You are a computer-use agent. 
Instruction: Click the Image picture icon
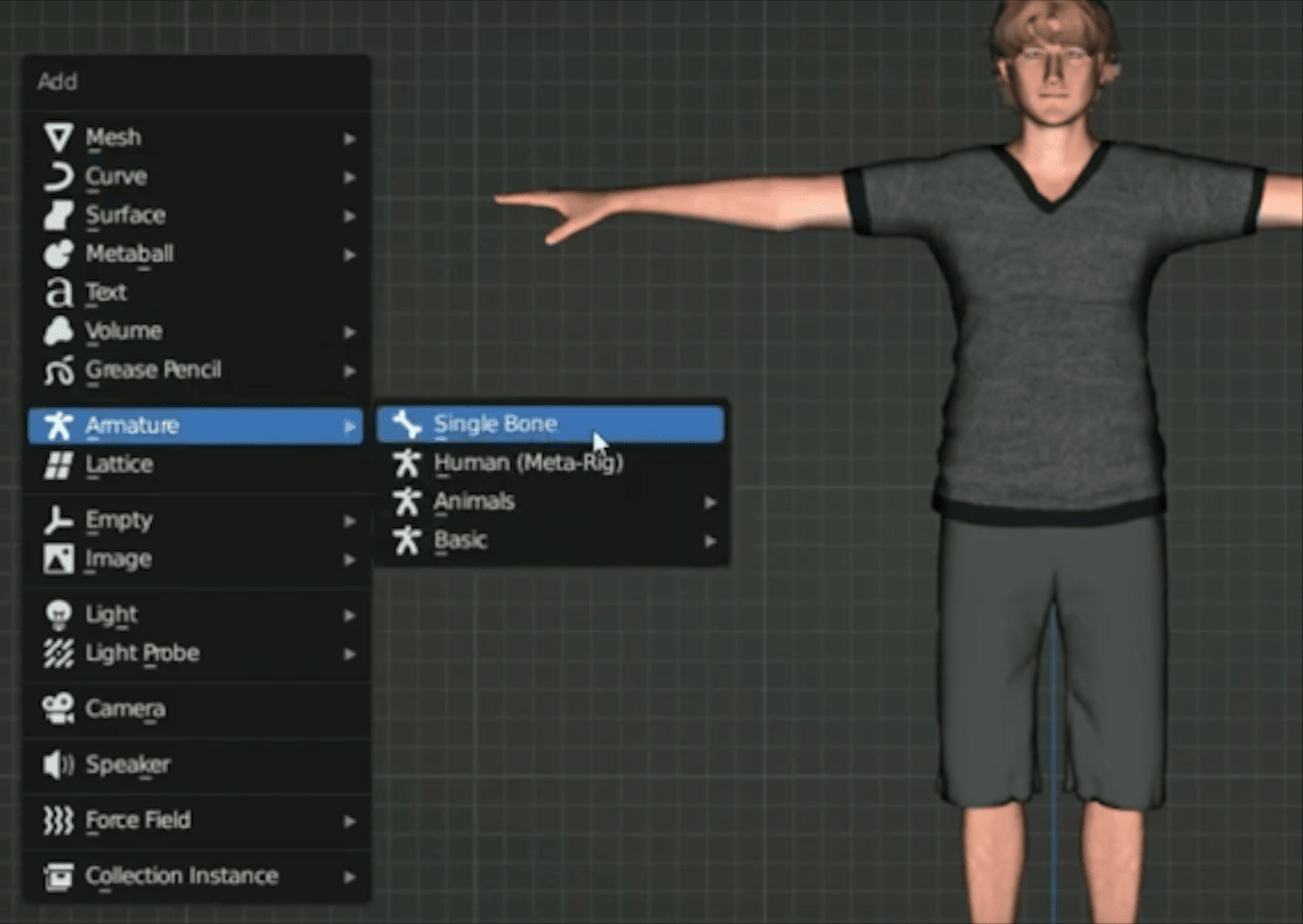tap(58, 559)
